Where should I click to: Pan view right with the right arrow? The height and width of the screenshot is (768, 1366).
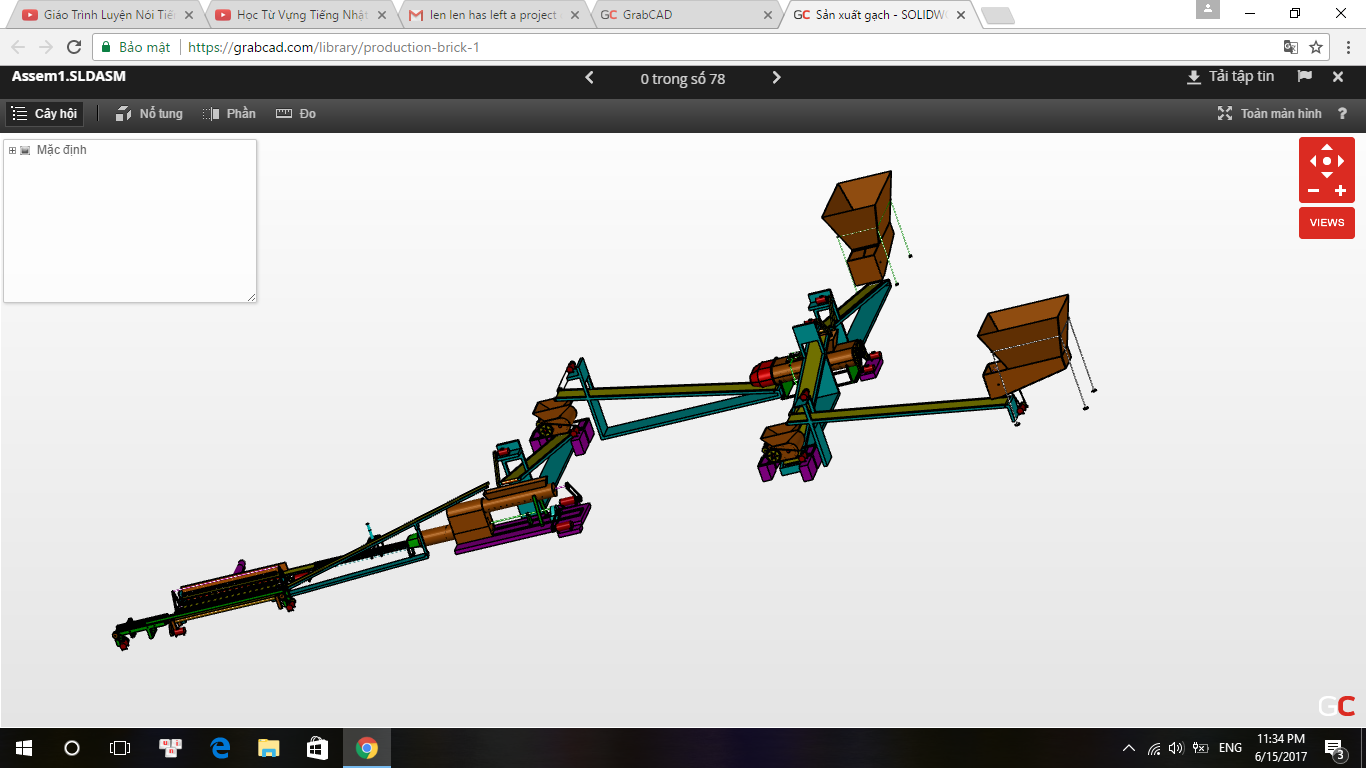pyautogui.click(x=1341, y=161)
